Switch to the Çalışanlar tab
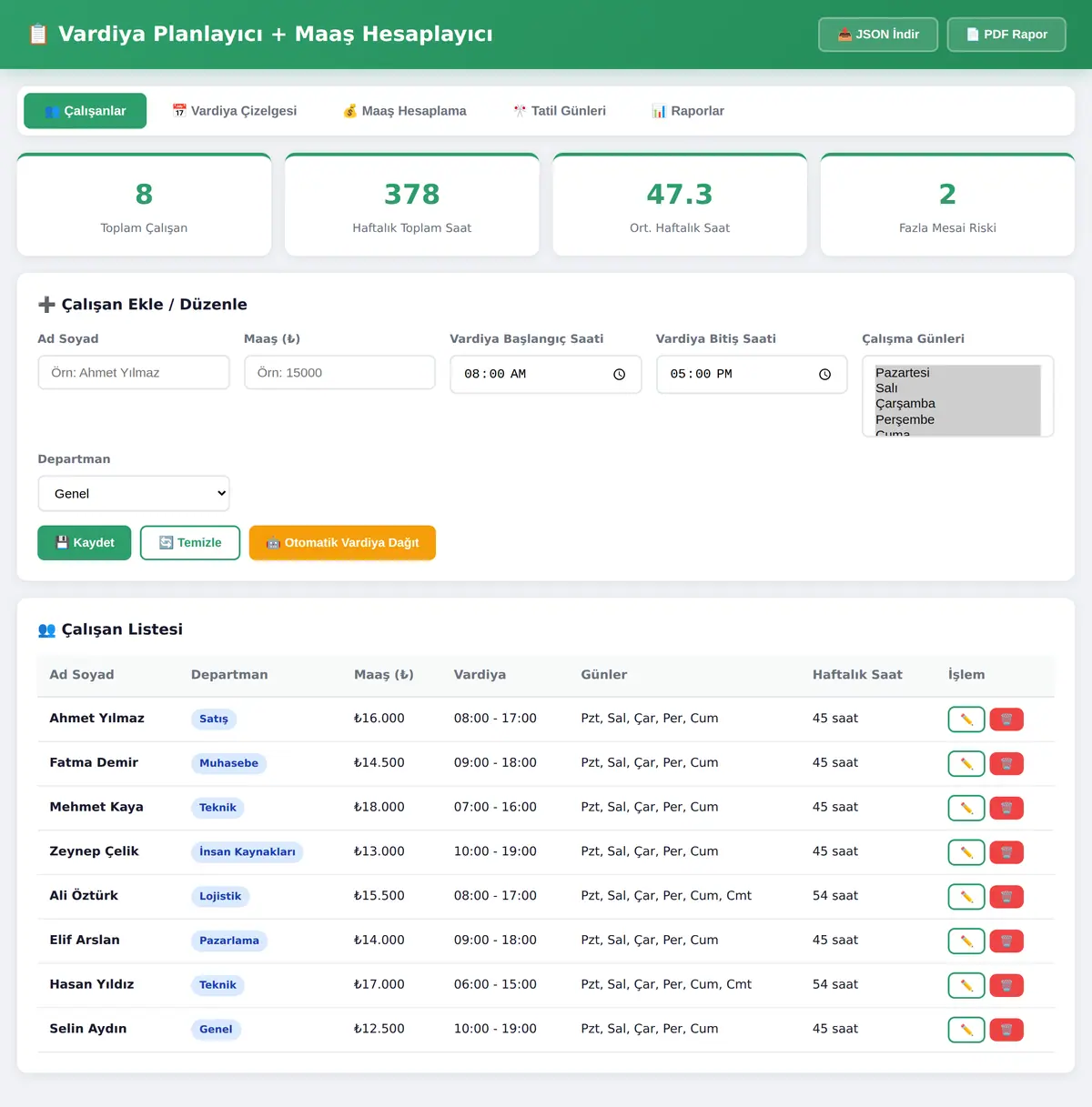 [x=86, y=111]
